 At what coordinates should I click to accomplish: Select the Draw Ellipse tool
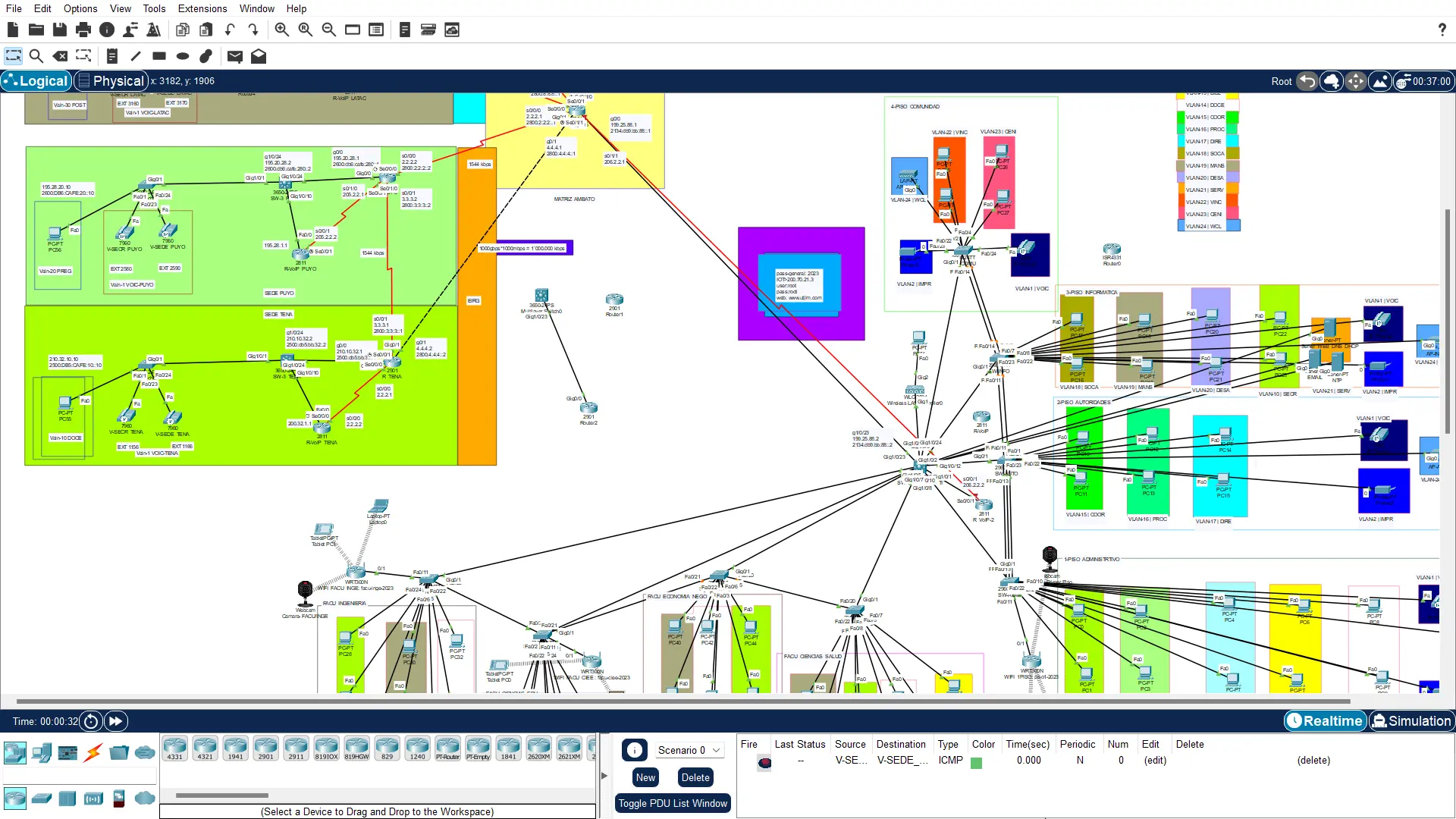point(183,56)
